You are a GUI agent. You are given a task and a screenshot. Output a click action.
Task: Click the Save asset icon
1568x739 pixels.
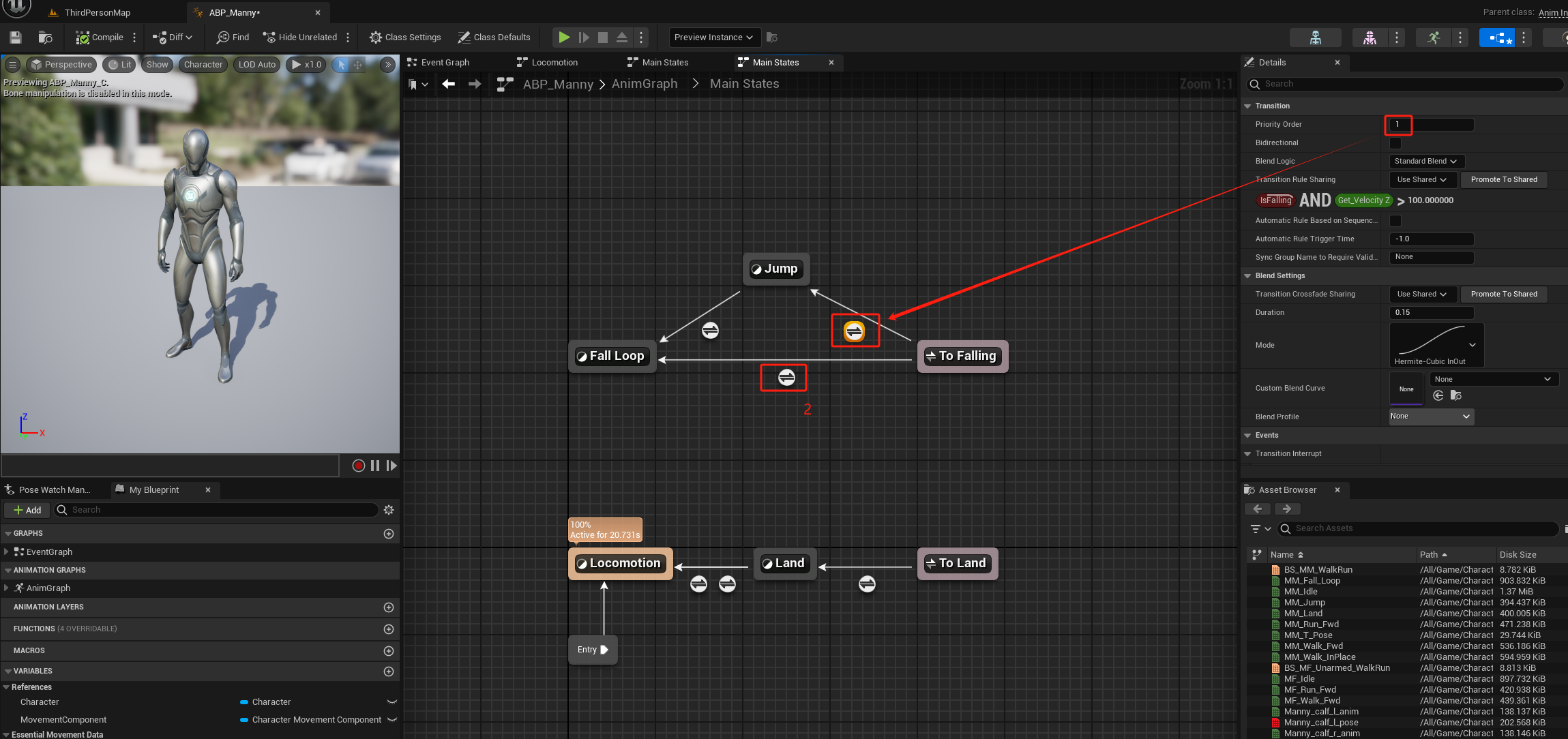point(16,37)
